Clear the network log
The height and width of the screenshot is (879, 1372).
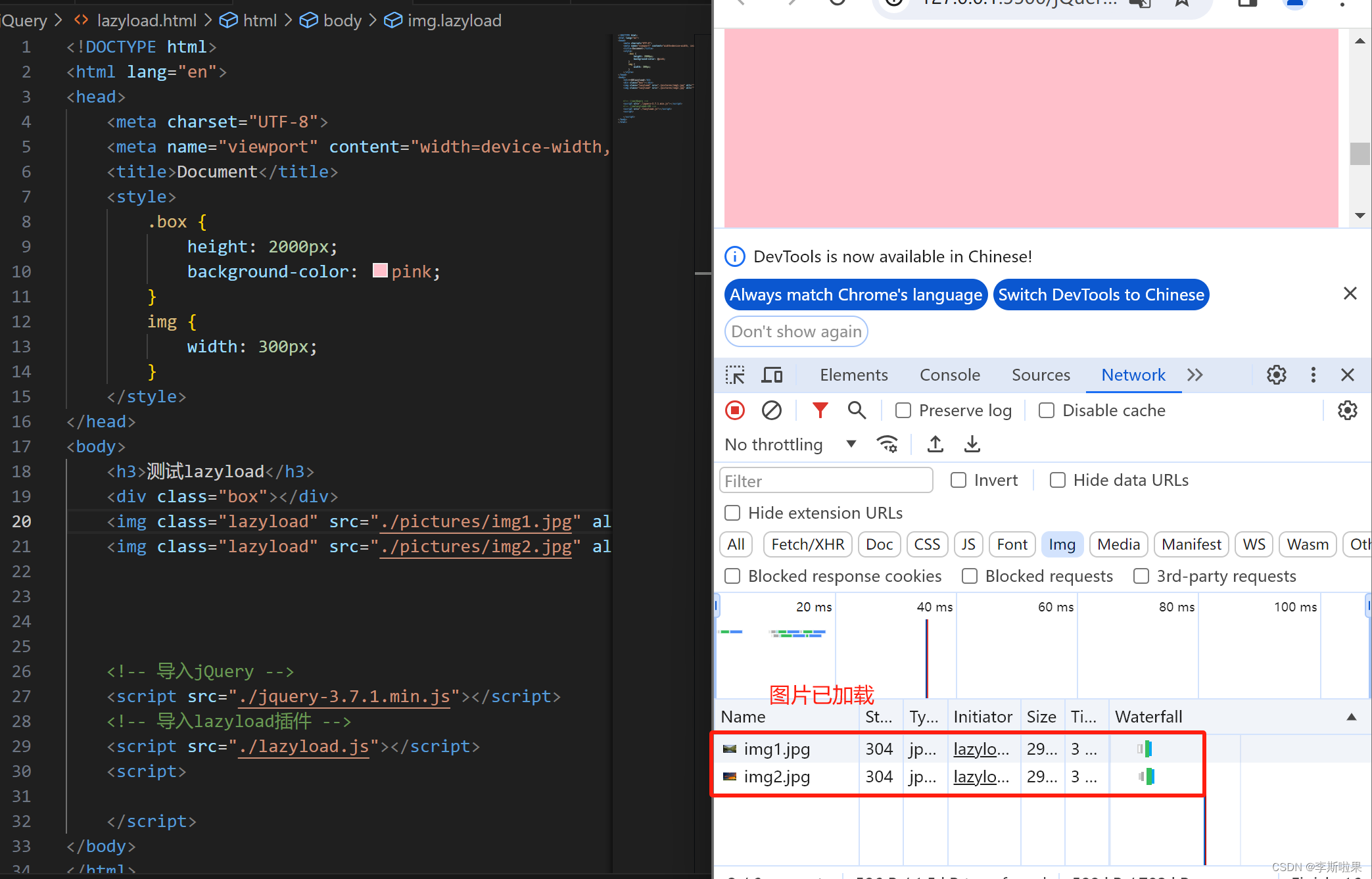771,410
